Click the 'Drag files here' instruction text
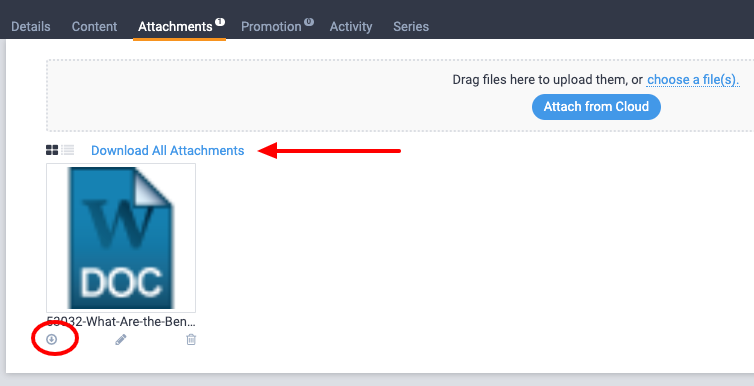The image size is (754, 386). click(x=548, y=80)
